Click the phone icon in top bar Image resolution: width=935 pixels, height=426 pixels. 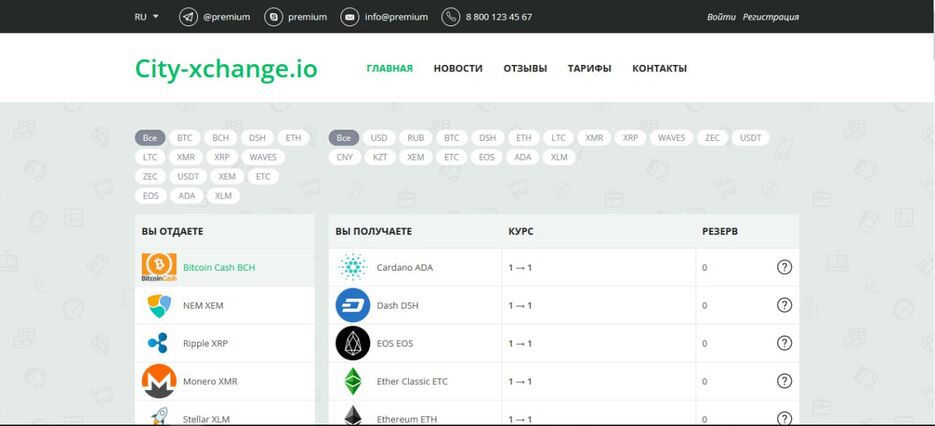(x=451, y=17)
